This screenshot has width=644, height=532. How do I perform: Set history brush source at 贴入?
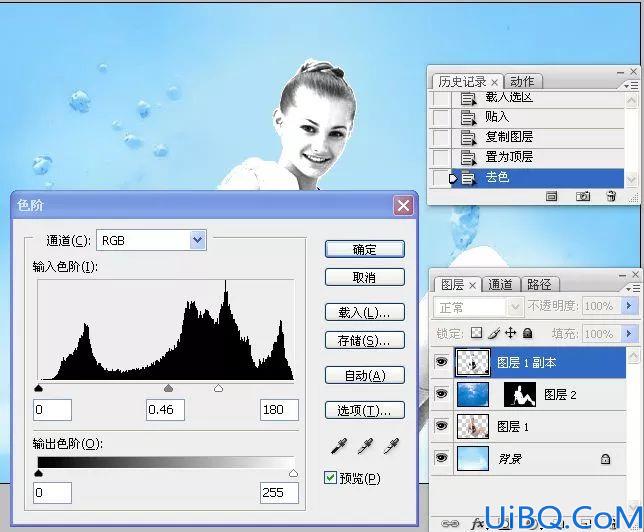441,118
